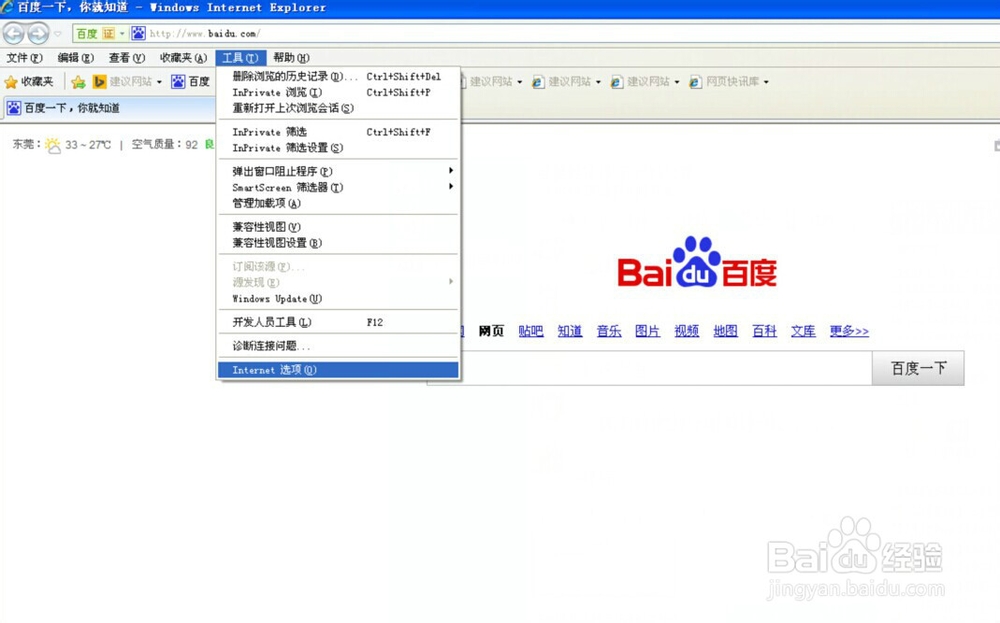Open the 百度 favorites bar link
Image resolution: width=1000 pixels, height=623 pixels.
click(190, 82)
